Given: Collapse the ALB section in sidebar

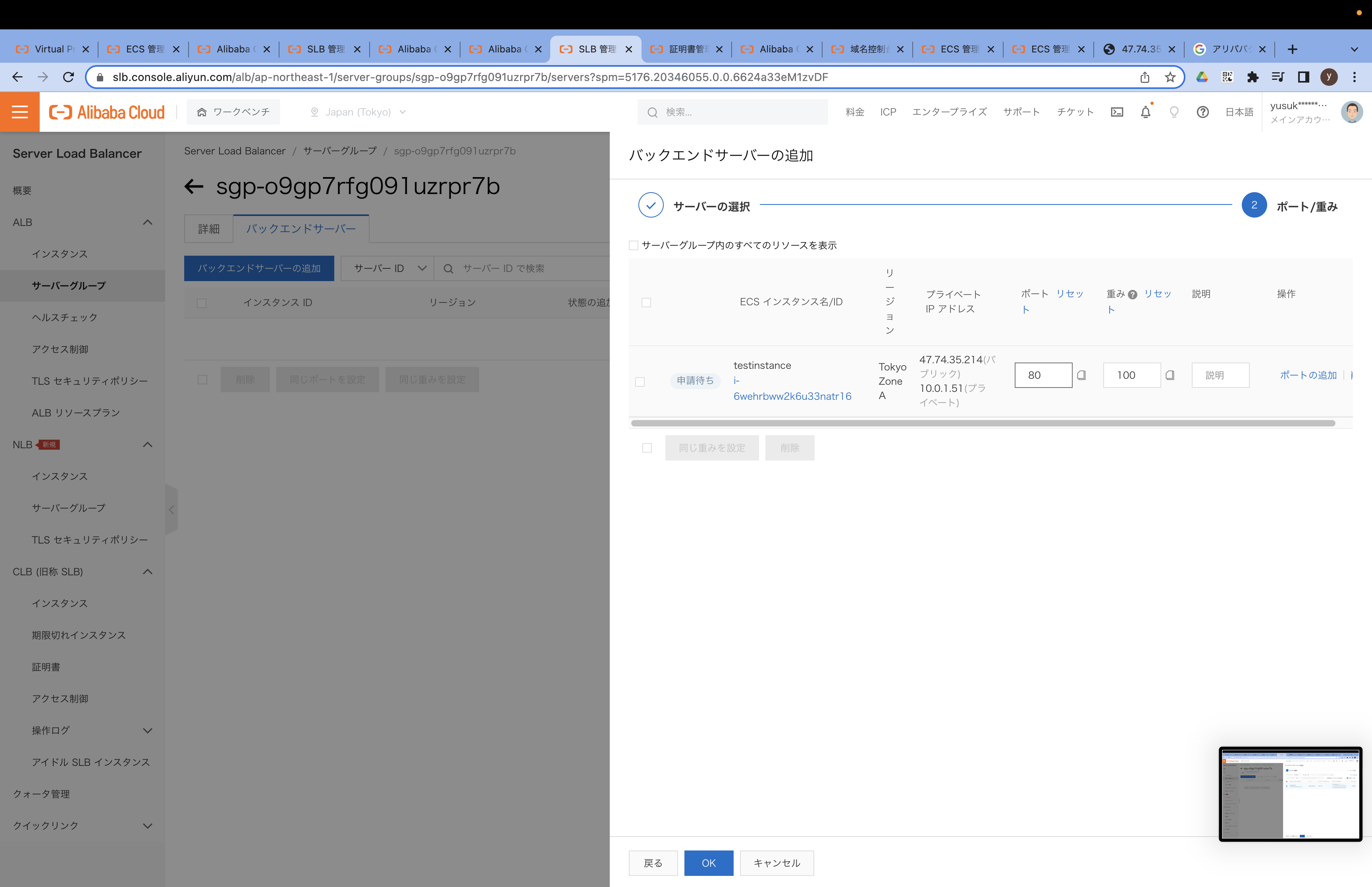Looking at the screenshot, I should point(147,222).
